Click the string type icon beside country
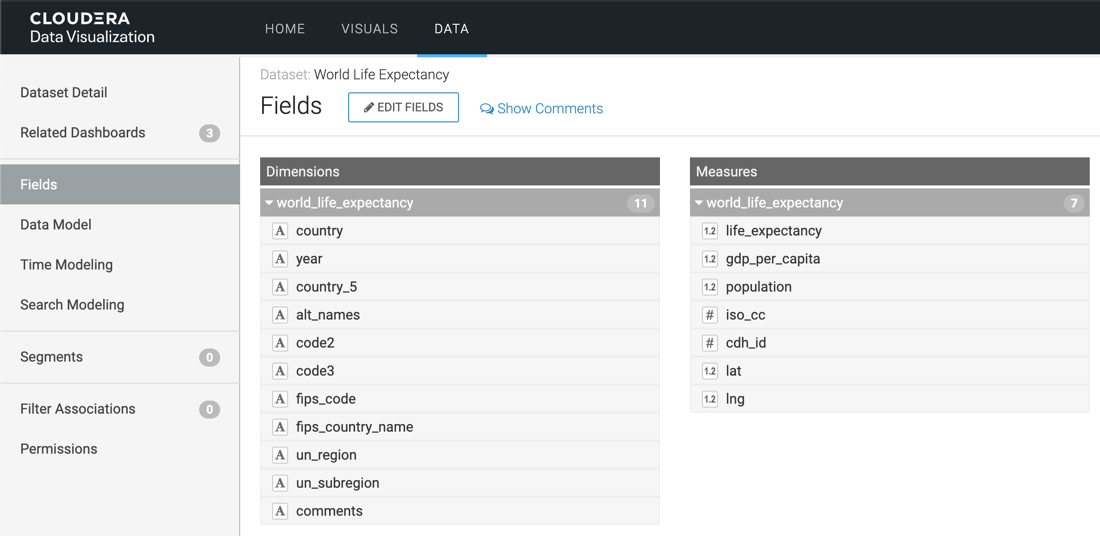Image resolution: width=1100 pixels, height=536 pixels. (280, 231)
